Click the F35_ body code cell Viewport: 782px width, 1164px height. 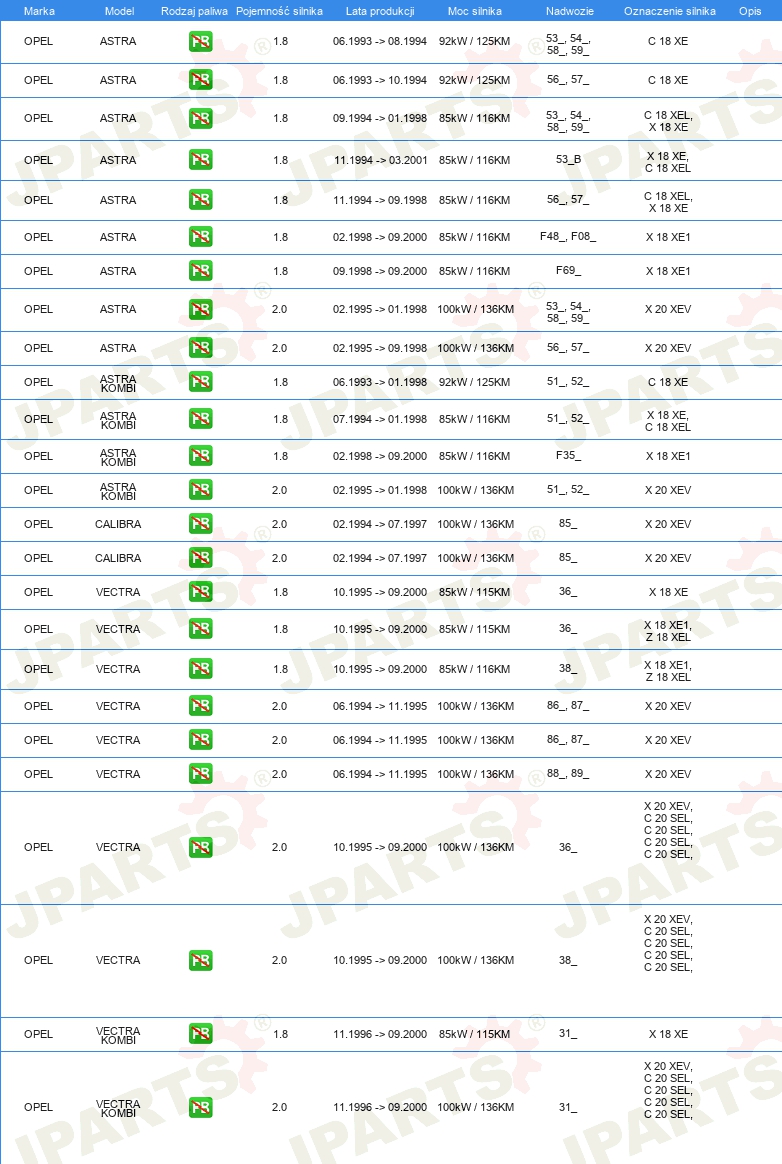(569, 455)
